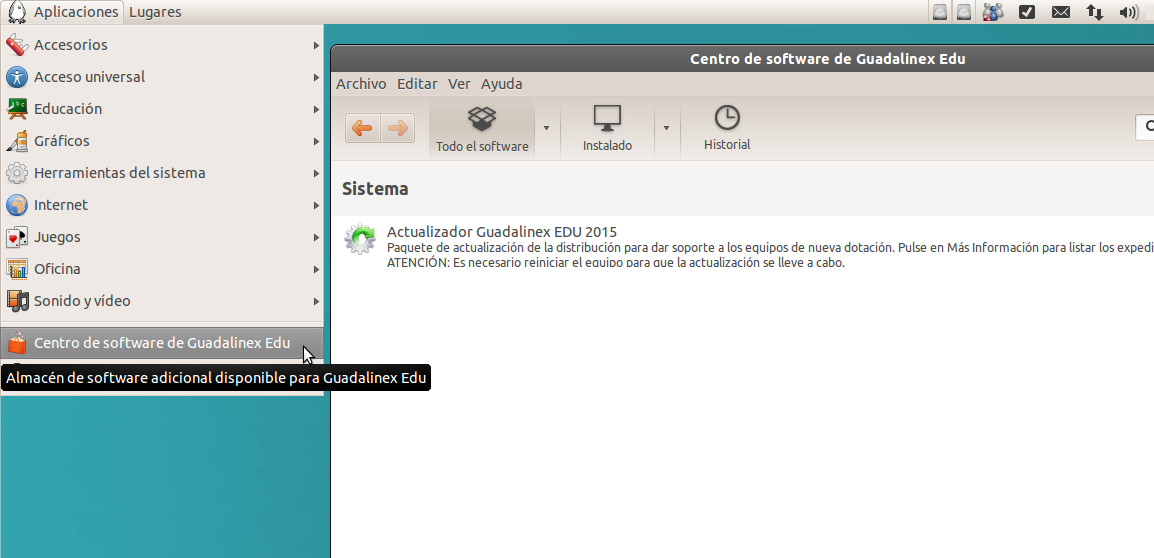The width and height of the screenshot is (1154, 558).
Task: Open the Aplicaciones menu in the top panel
Action: 63,12
